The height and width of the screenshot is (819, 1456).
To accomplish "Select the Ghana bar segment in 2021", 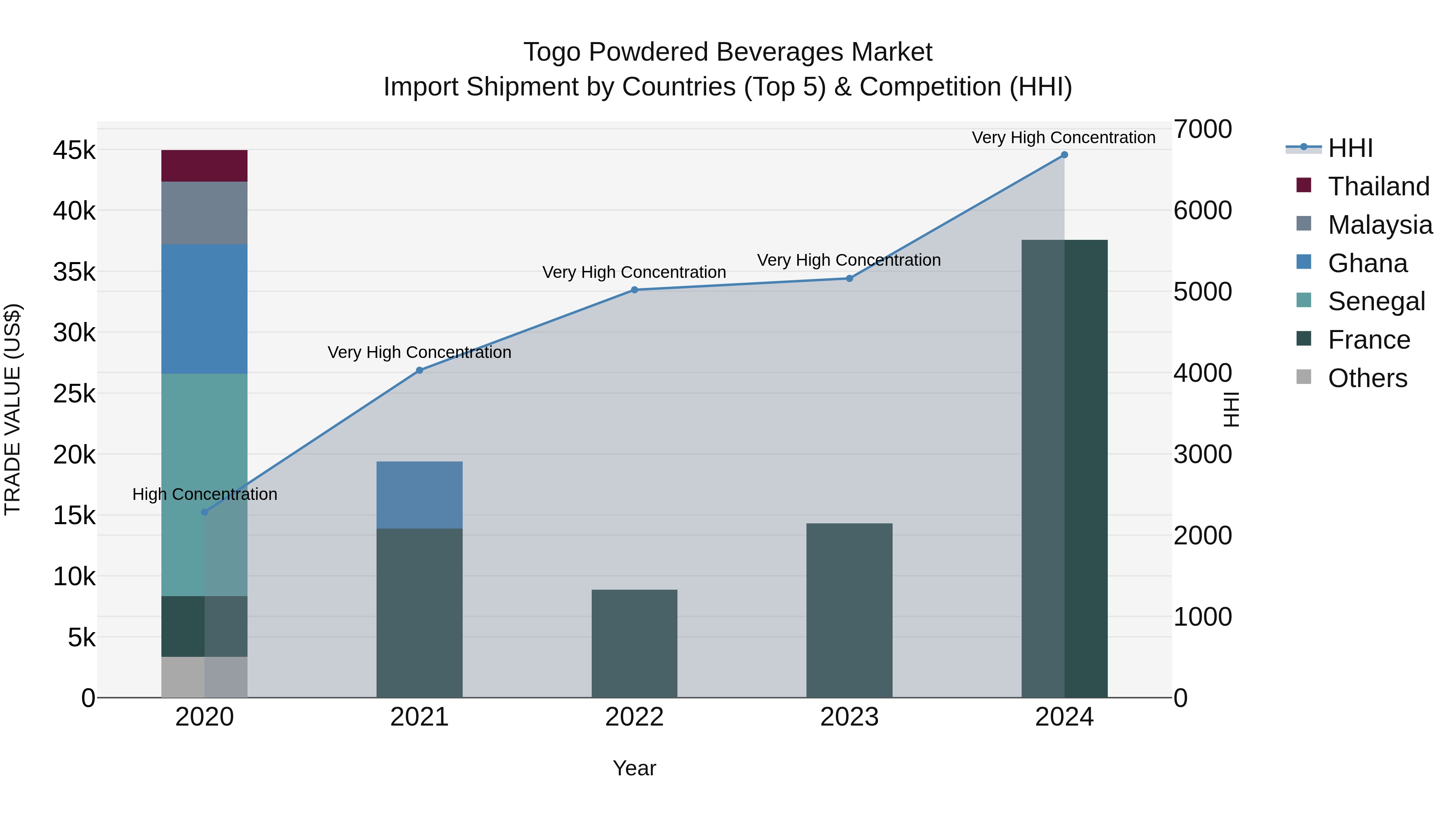I will (x=419, y=495).
